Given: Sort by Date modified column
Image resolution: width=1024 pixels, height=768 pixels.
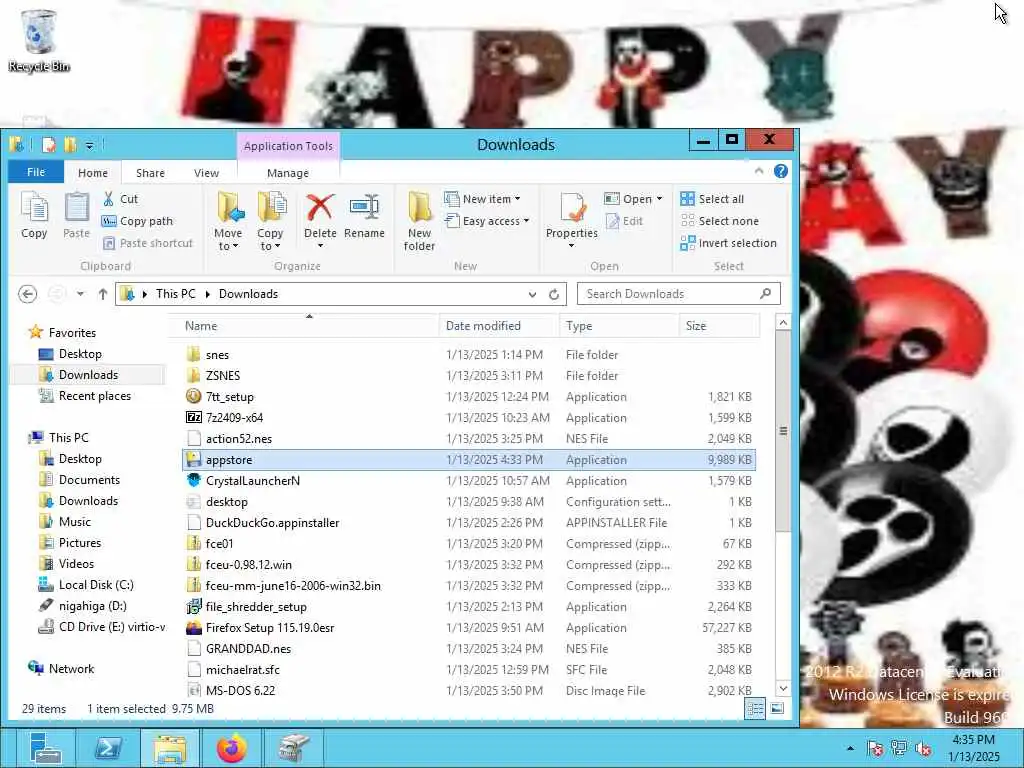Looking at the screenshot, I should click(x=499, y=326).
